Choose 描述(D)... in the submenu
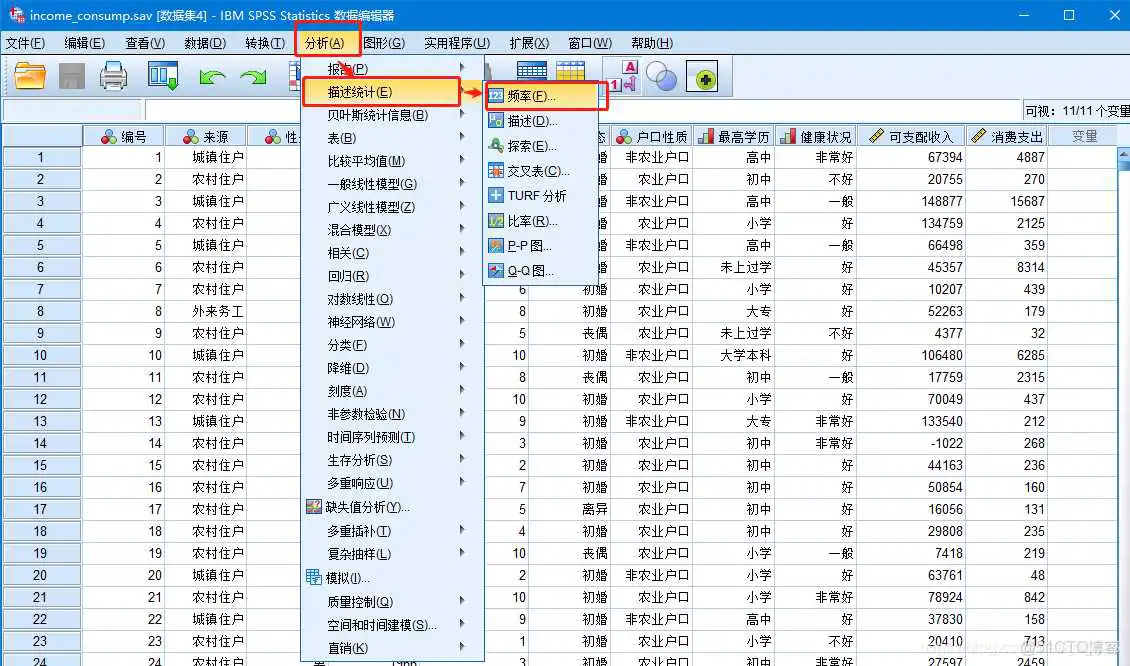This screenshot has height=666, width=1130. coord(540,121)
